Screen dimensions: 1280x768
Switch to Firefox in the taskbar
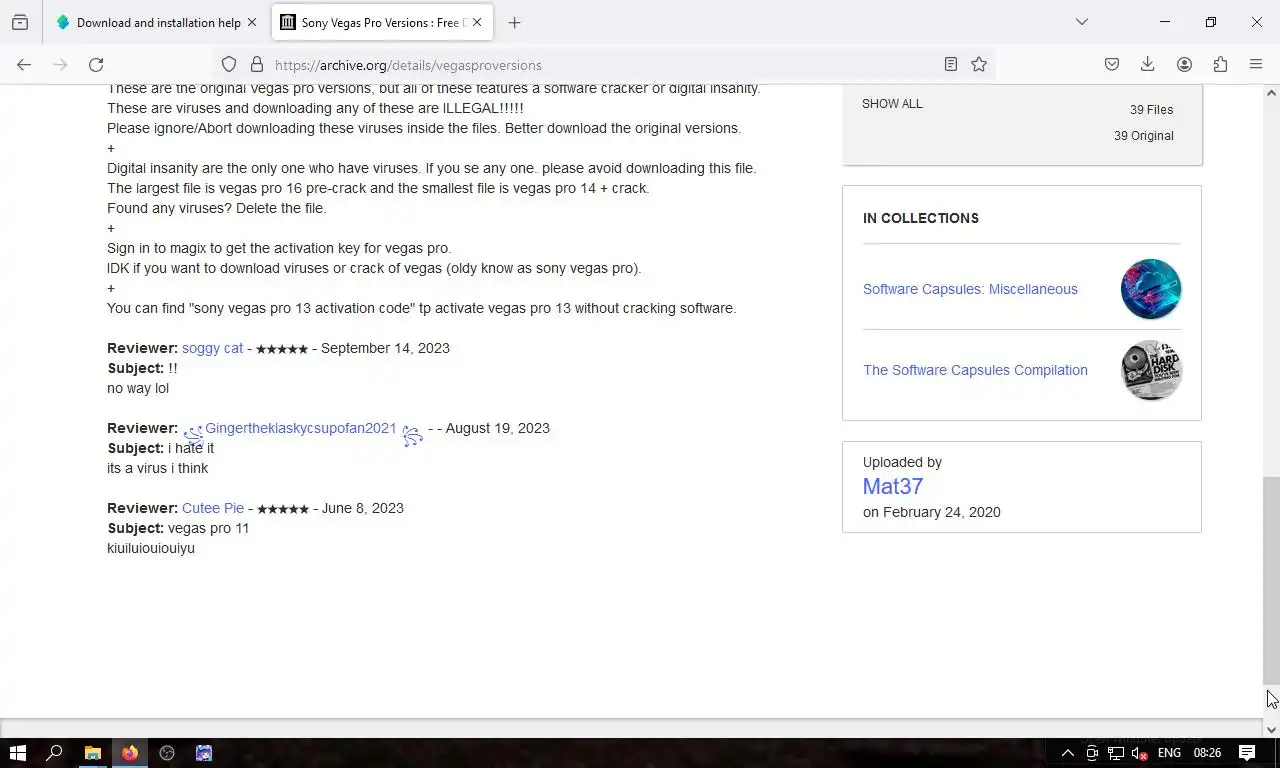(x=130, y=753)
